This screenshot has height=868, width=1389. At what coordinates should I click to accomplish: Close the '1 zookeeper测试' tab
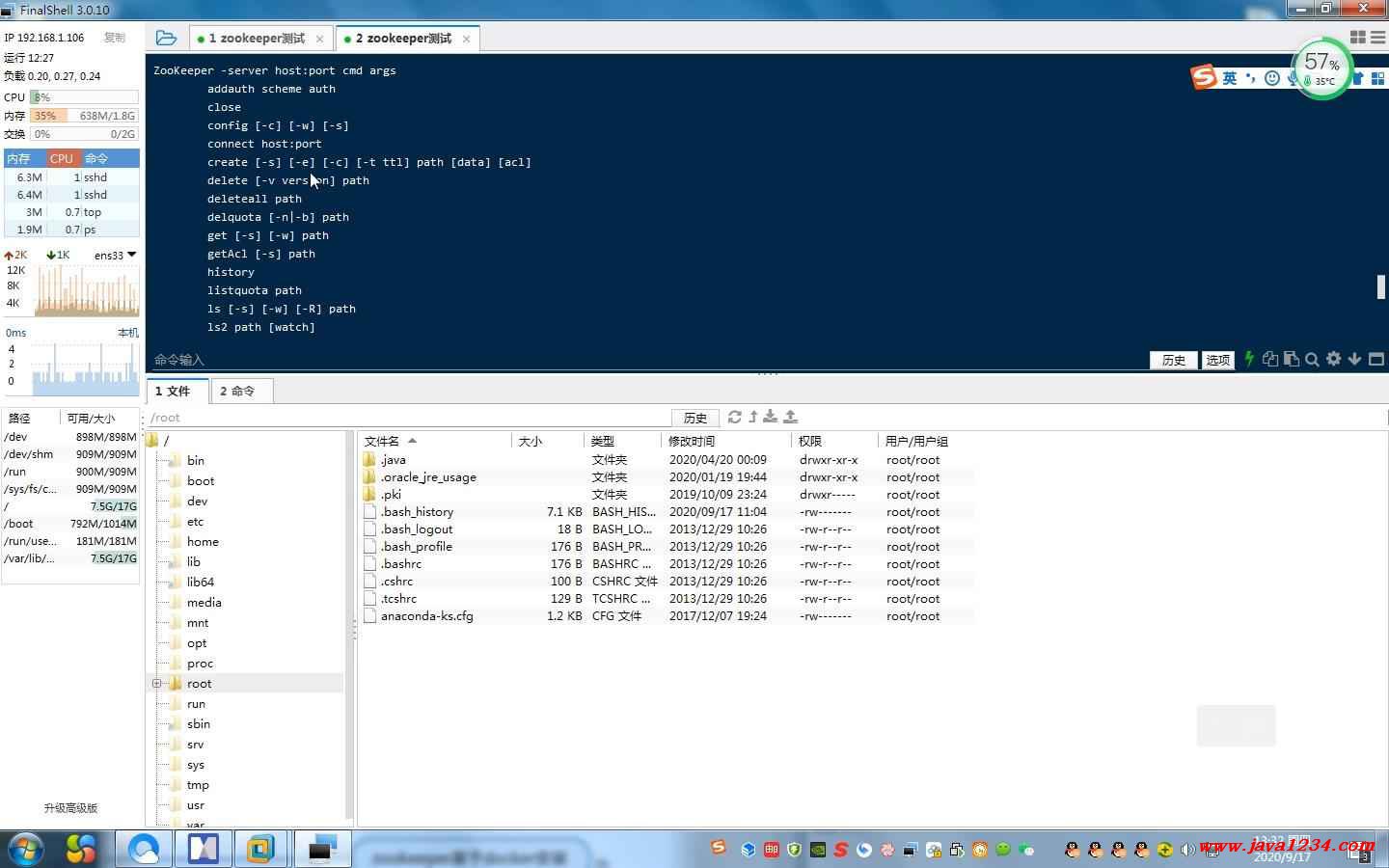319,39
